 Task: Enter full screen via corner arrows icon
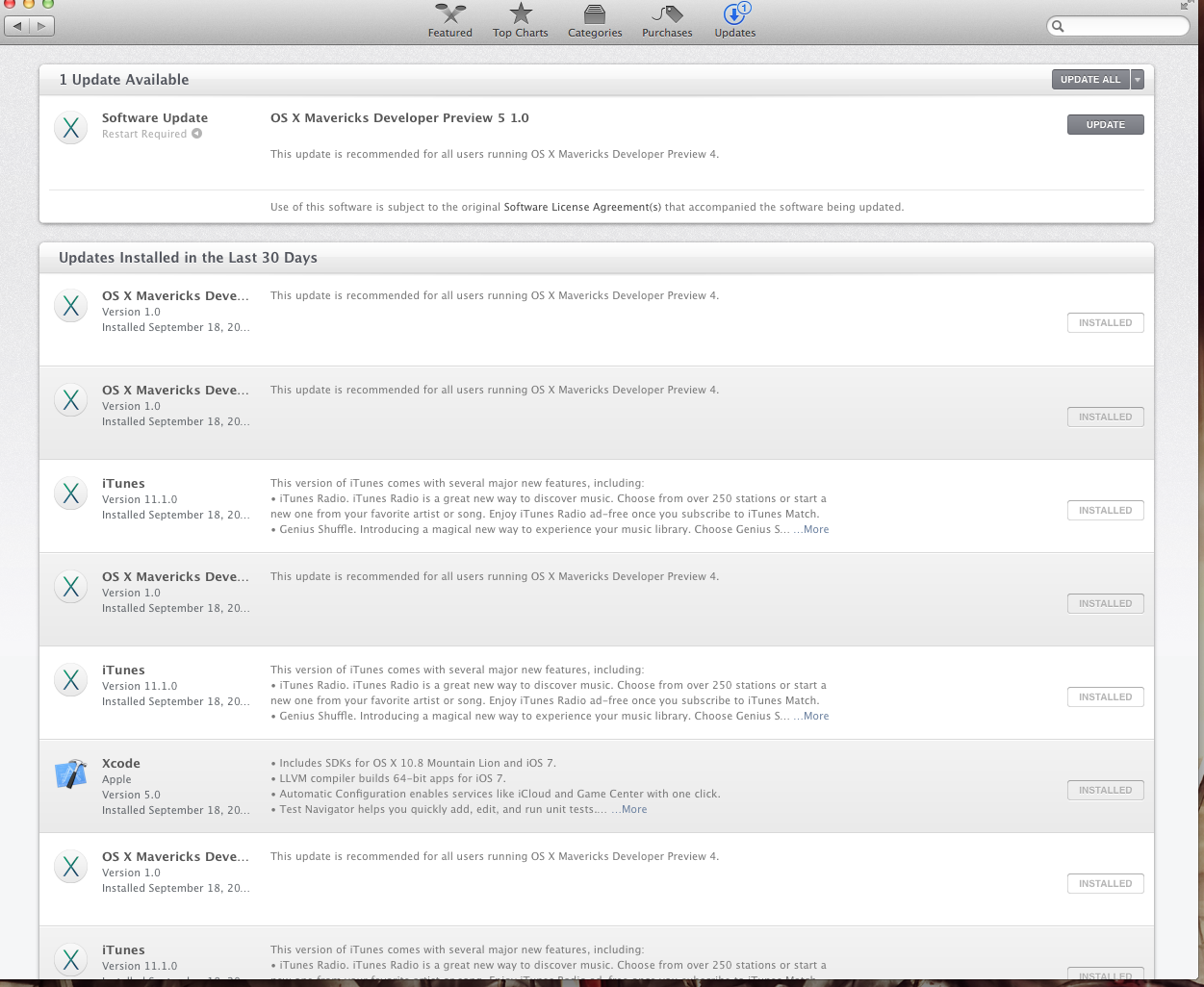(1187, 5)
